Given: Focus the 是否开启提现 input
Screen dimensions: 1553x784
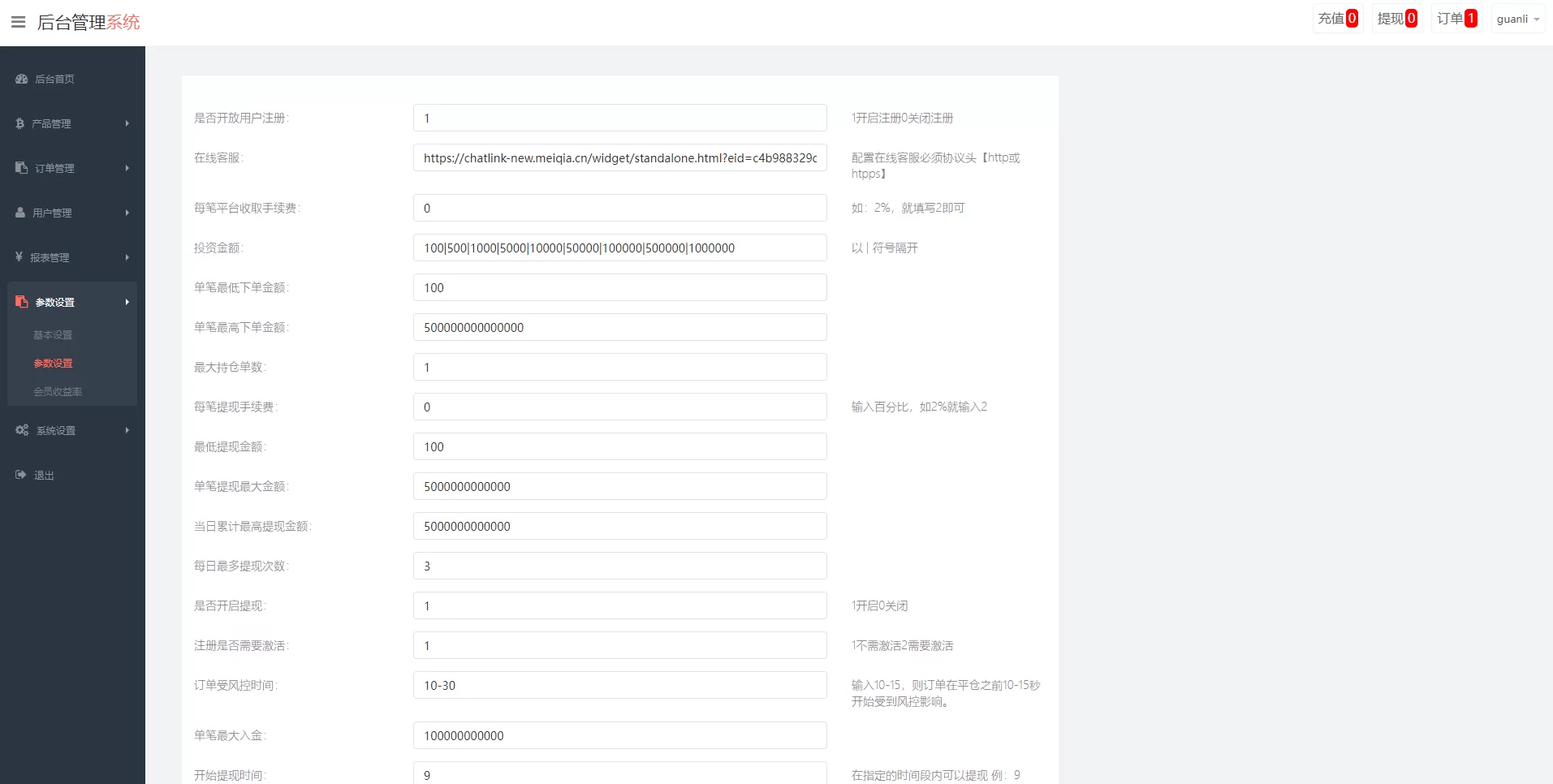Looking at the screenshot, I should point(619,605).
